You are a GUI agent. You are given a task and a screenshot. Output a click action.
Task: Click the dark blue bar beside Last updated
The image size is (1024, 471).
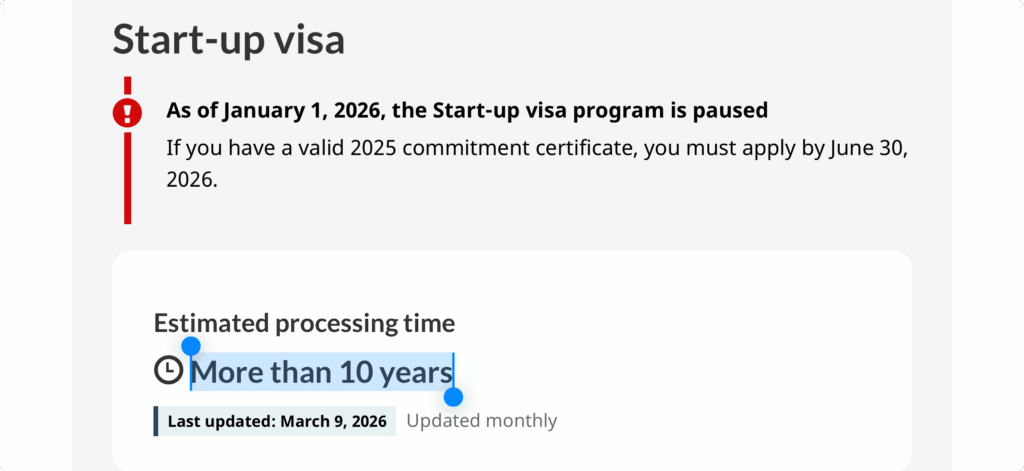click(x=156, y=421)
